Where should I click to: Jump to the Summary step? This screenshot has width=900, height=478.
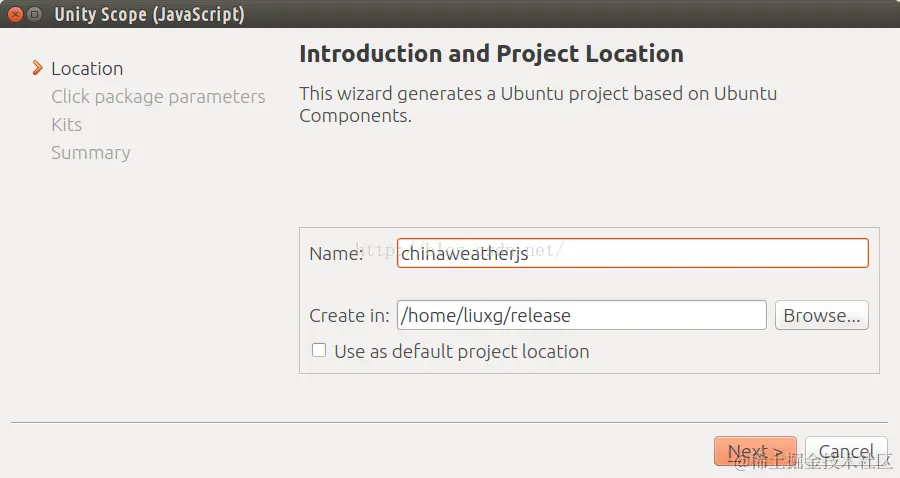click(90, 153)
